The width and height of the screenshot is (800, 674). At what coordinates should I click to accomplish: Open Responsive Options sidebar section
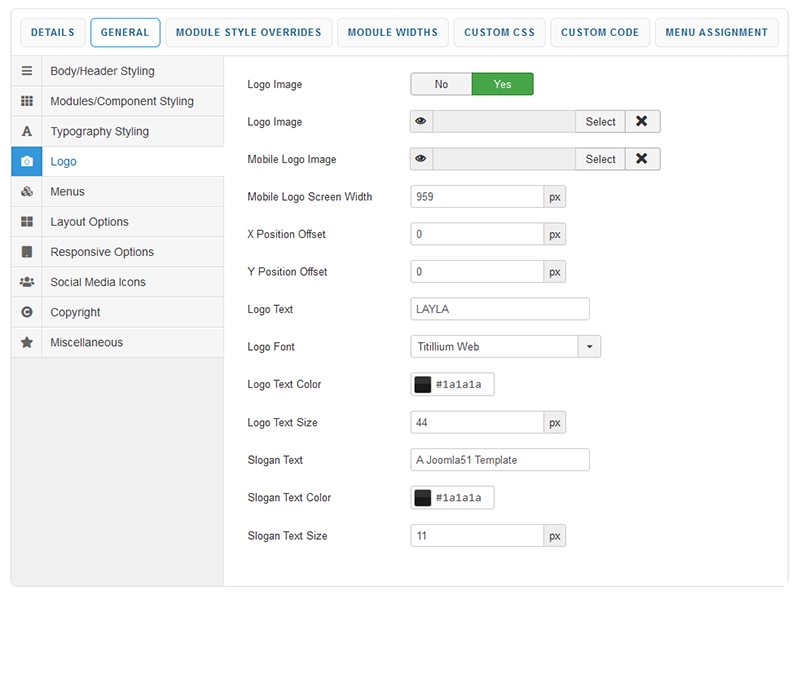coord(102,252)
